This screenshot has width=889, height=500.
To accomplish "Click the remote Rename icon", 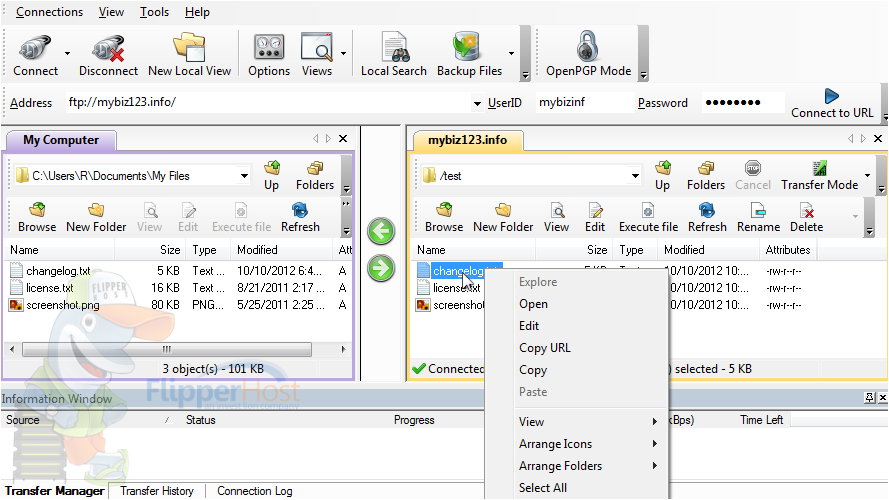I will click(758, 210).
